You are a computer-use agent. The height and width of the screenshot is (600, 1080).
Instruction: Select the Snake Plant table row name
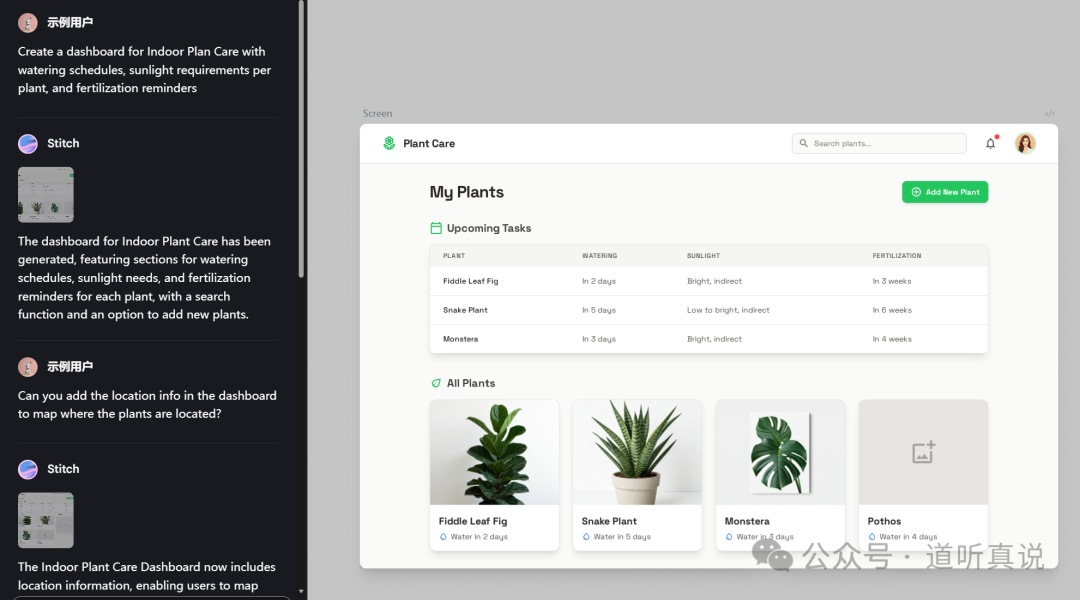(x=465, y=310)
